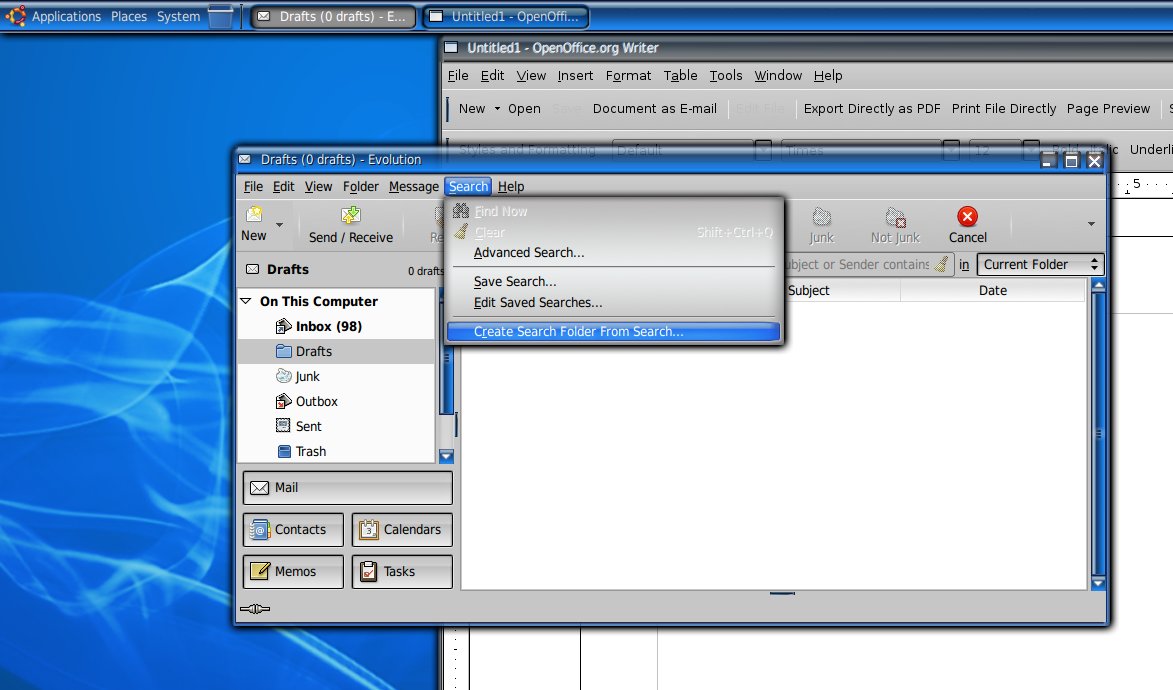Open the Tools menu in Writer
This screenshot has height=690, width=1173.
pos(726,76)
